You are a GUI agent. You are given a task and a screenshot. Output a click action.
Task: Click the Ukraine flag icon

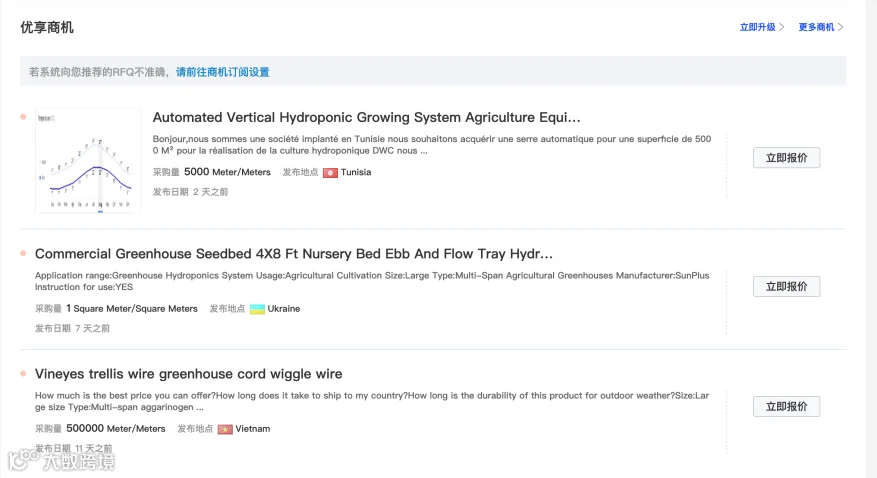click(257, 309)
